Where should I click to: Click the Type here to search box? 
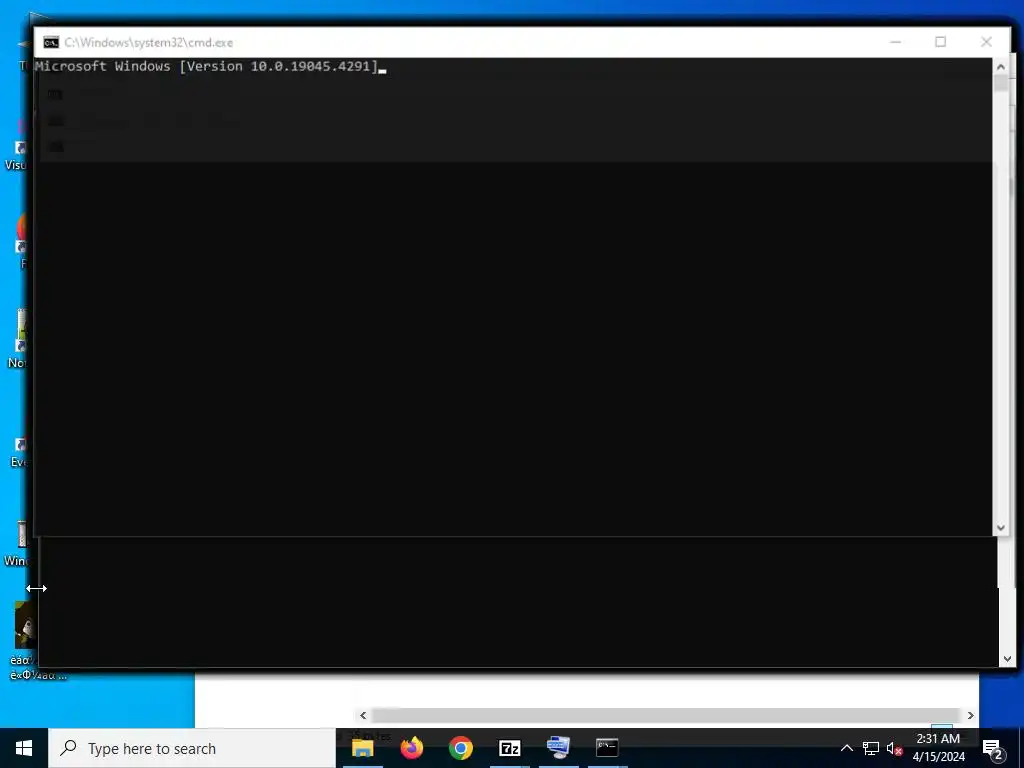pos(191,748)
